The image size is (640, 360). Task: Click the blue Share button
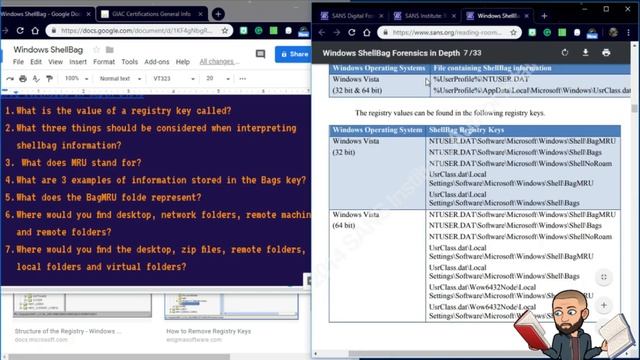(294, 54)
